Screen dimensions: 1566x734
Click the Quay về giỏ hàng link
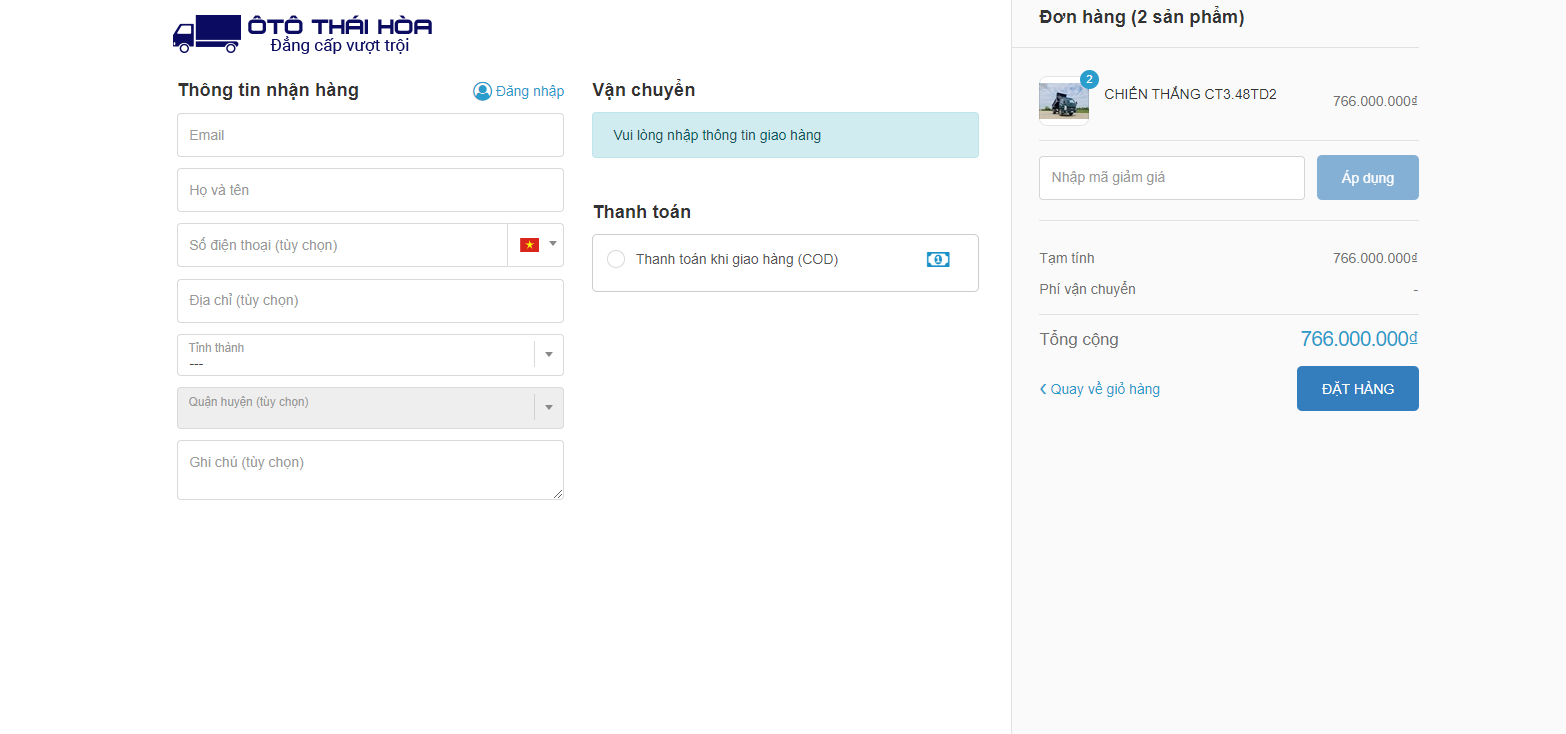1105,389
